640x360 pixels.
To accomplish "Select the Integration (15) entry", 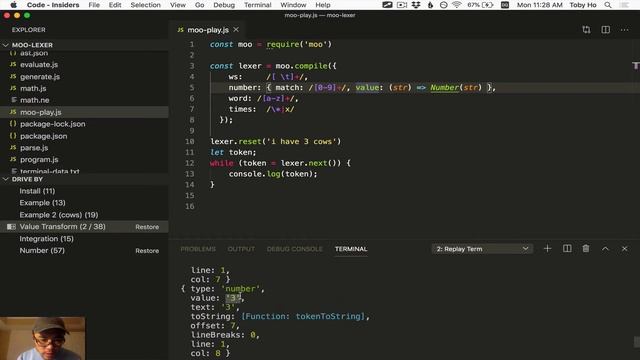I will click(x=47, y=239).
